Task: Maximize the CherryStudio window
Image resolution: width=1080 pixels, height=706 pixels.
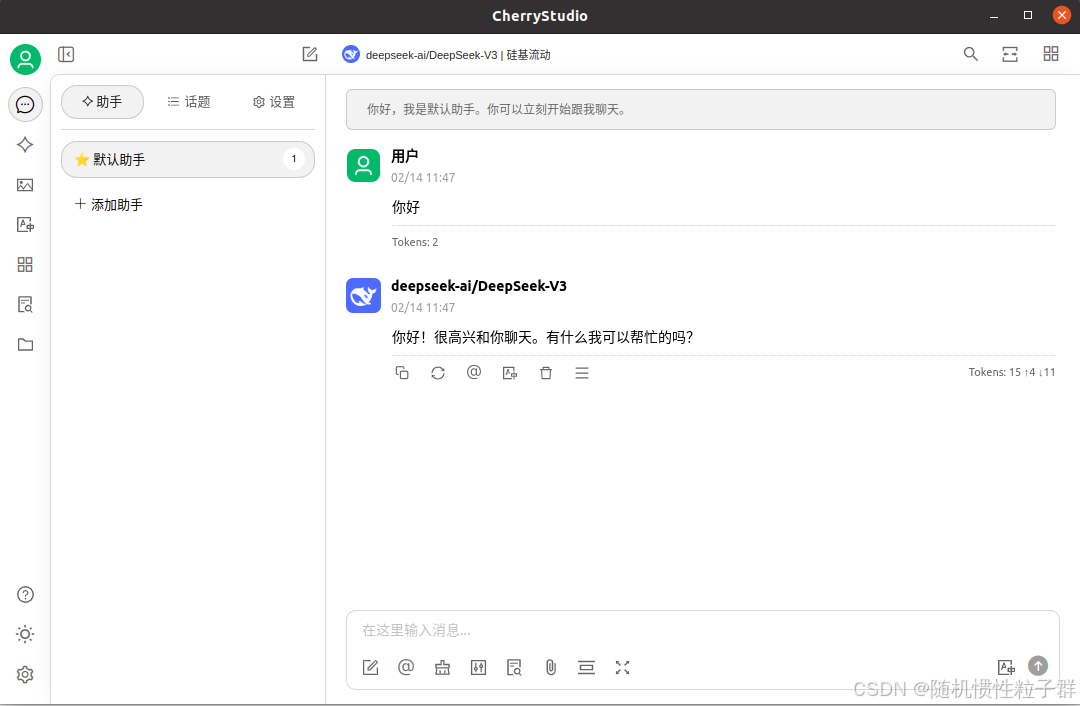Action: [x=1028, y=15]
